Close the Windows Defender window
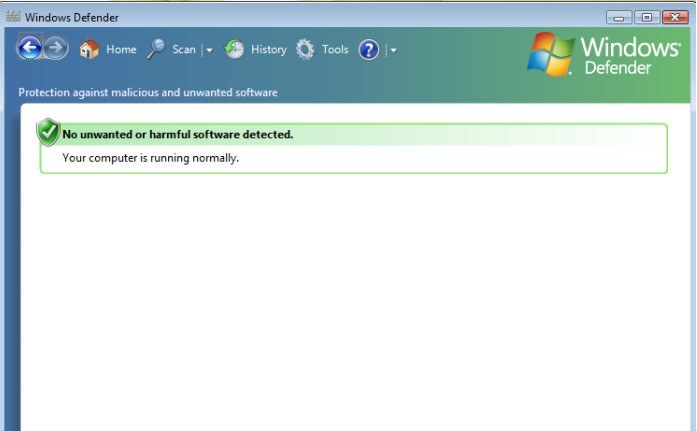 pyautogui.click(x=675, y=17)
